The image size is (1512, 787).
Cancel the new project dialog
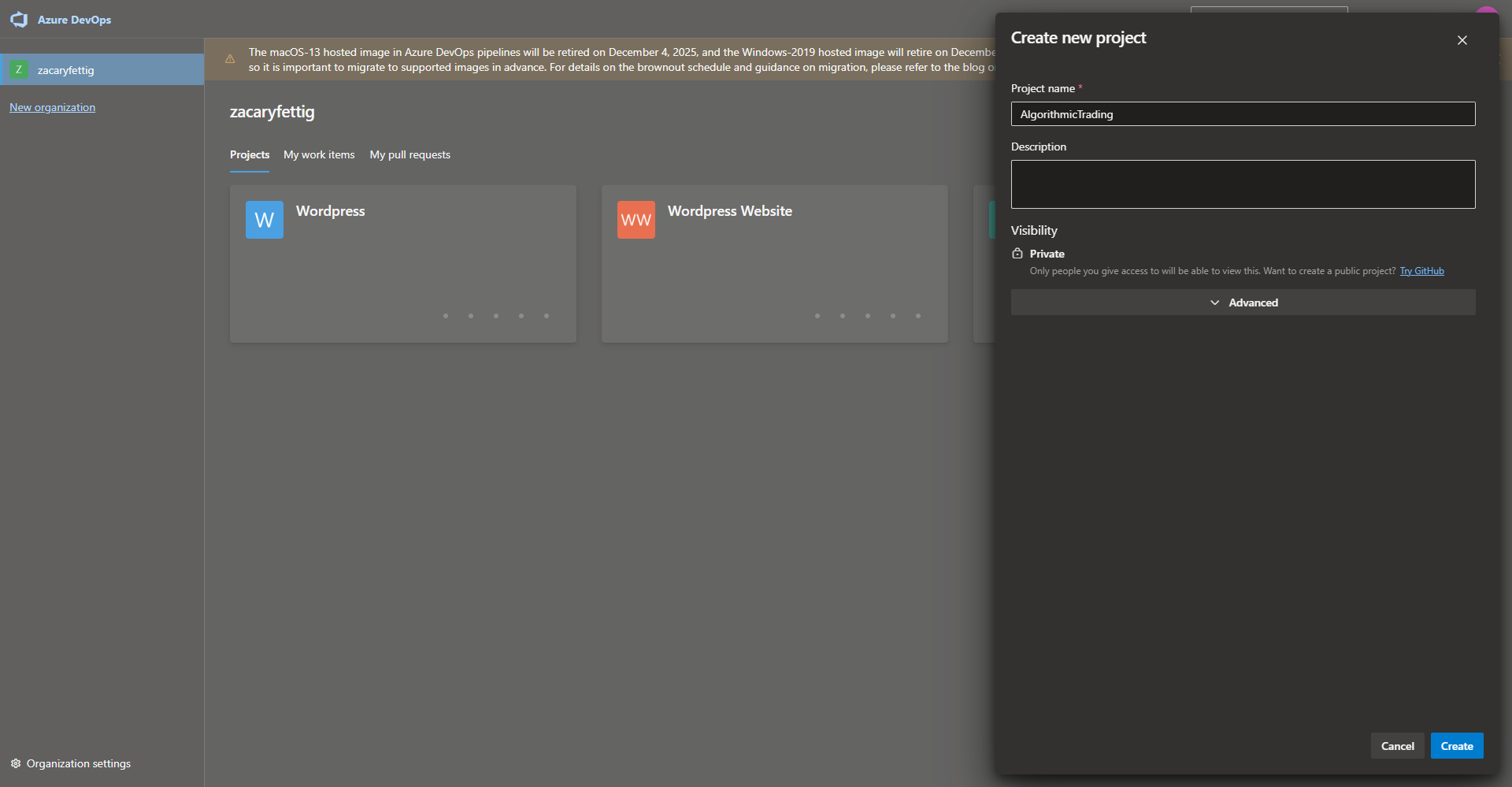[1397, 746]
